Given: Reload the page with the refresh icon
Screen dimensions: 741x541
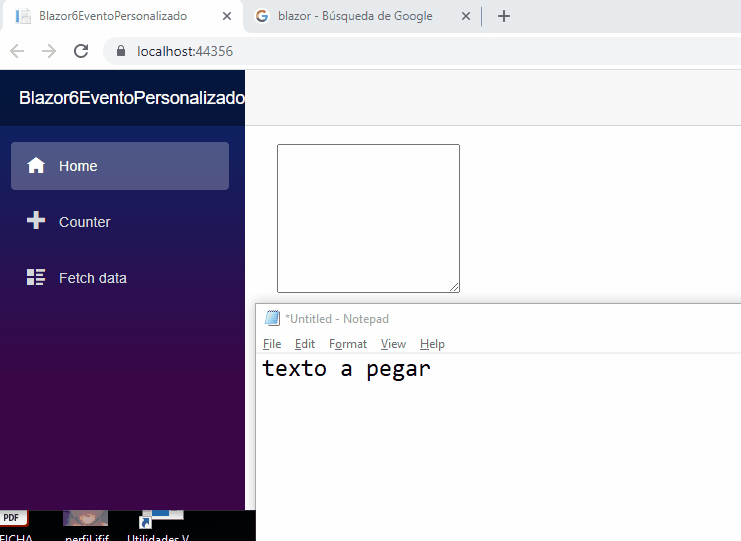Looking at the screenshot, I should (x=82, y=51).
